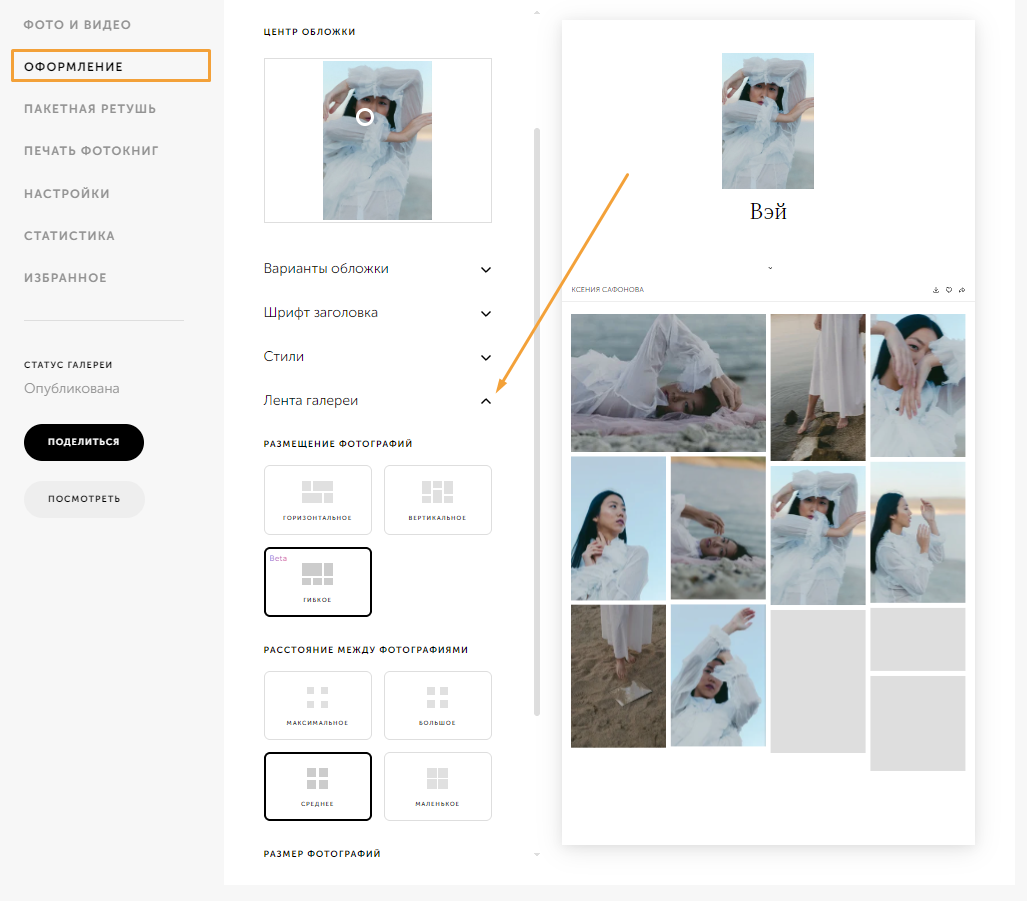Open the Оформление section
The image size is (1027, 901).
pos(111,66)
